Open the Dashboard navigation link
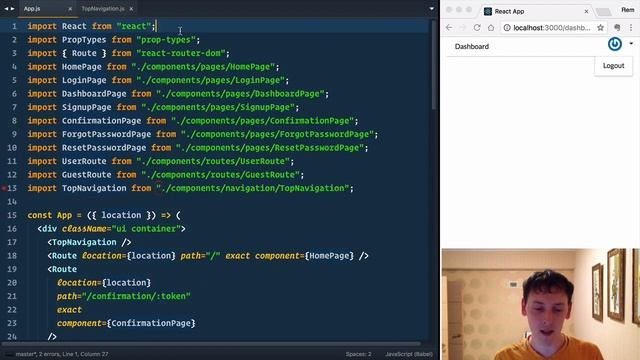Viewport: 640px width, 360px height. 471,47
